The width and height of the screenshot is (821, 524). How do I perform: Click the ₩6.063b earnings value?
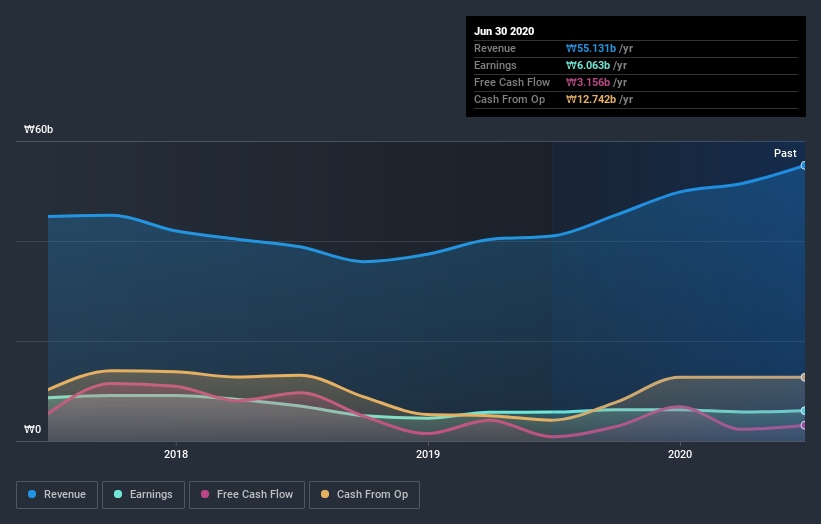587,65
